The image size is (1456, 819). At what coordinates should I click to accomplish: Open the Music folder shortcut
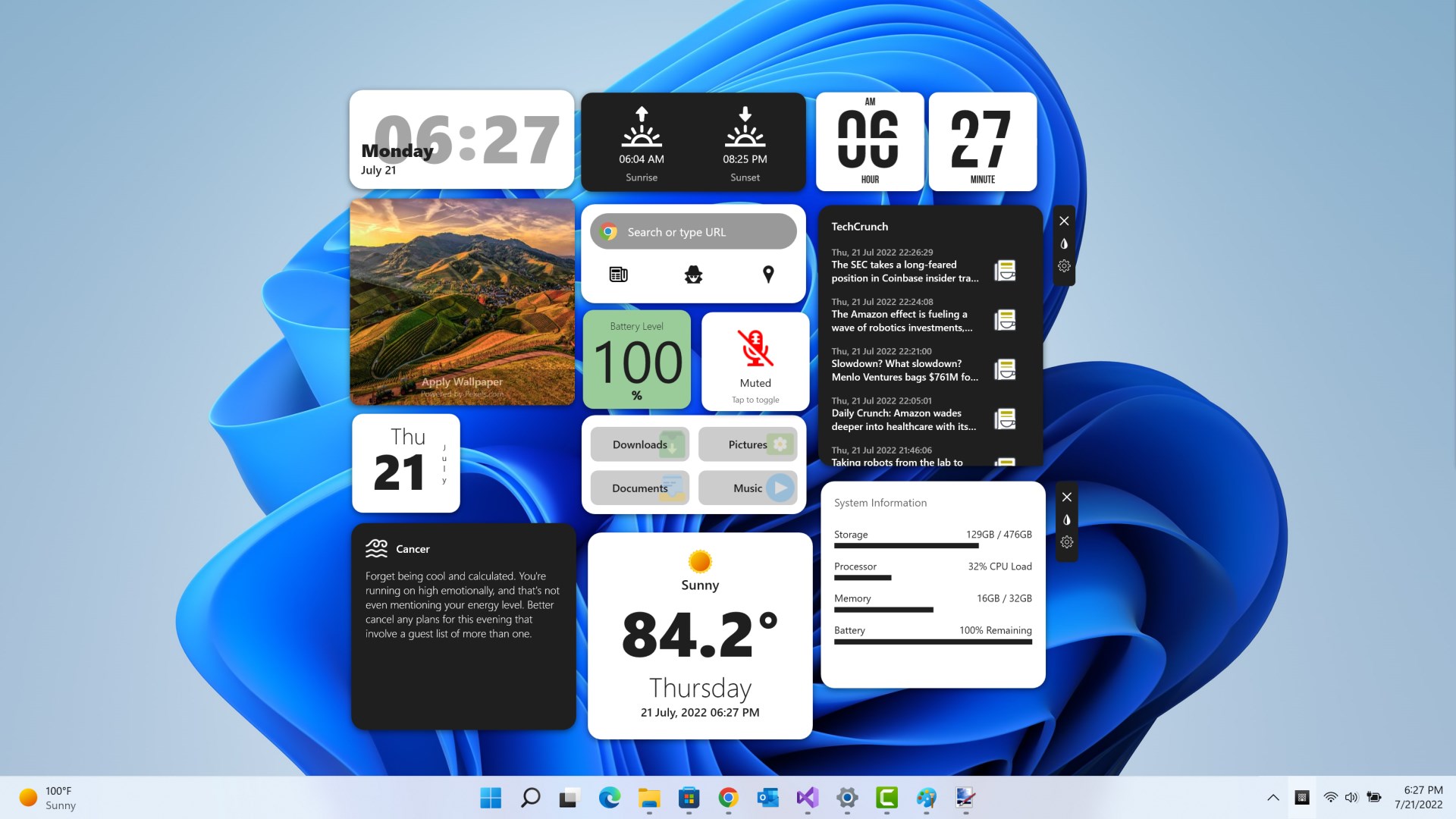coord(747,488)
